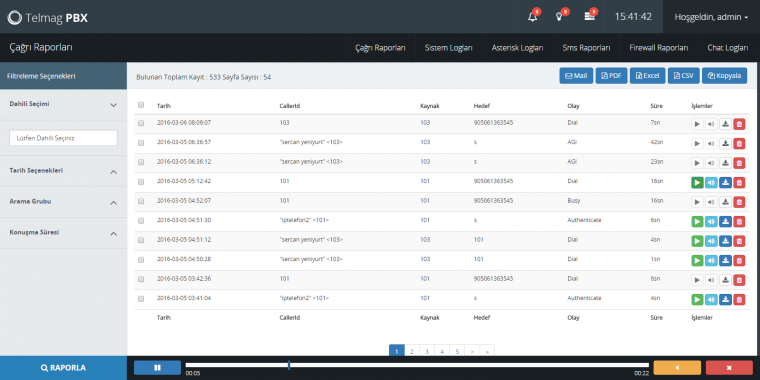Screen dimensions: 760x380
Task: Listen via speaker for 2016-03-05 06:36:12 call
Action: click(x=711, y=163)
